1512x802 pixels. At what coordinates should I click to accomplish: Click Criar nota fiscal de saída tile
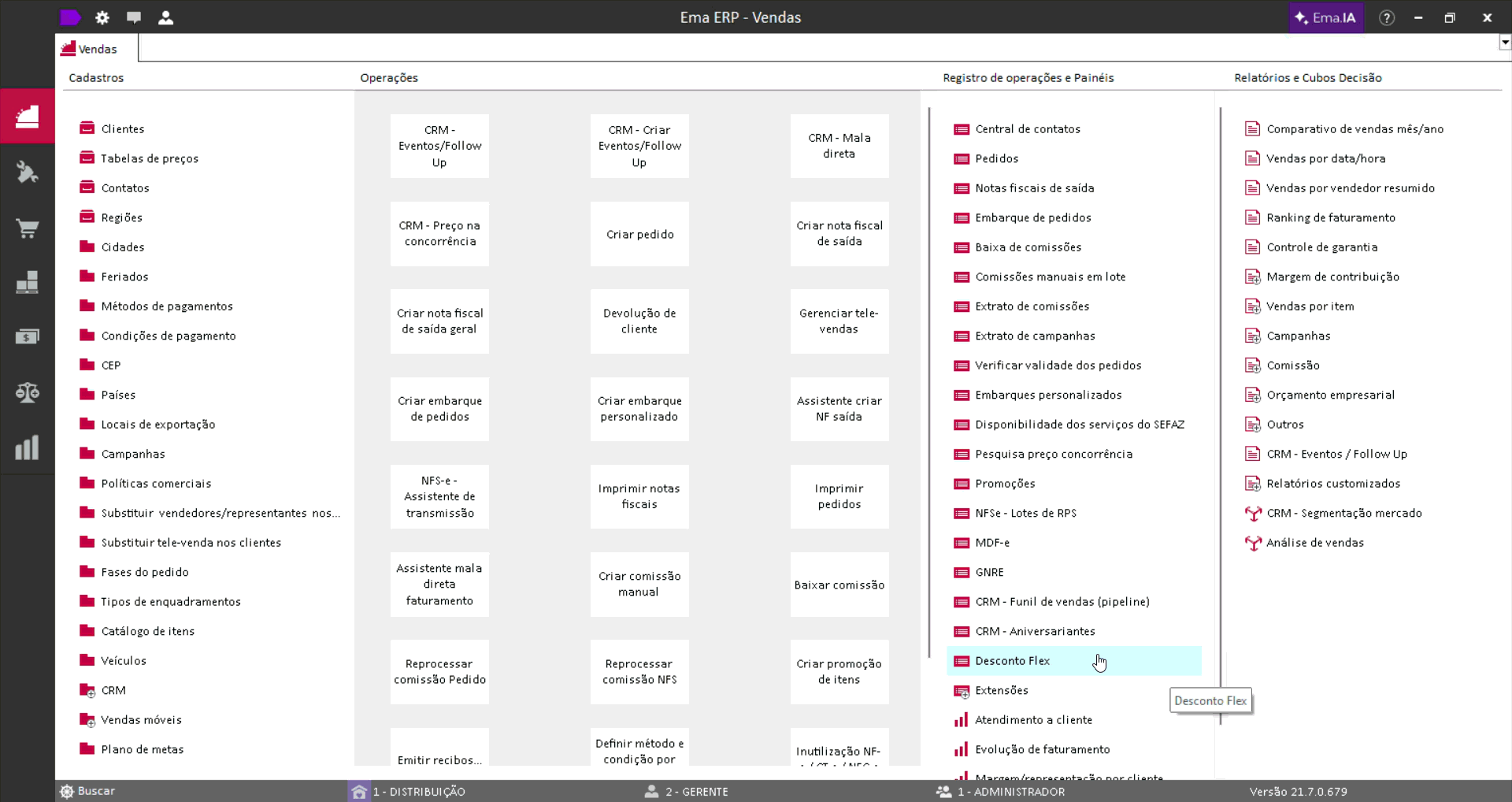coord(839,234)
